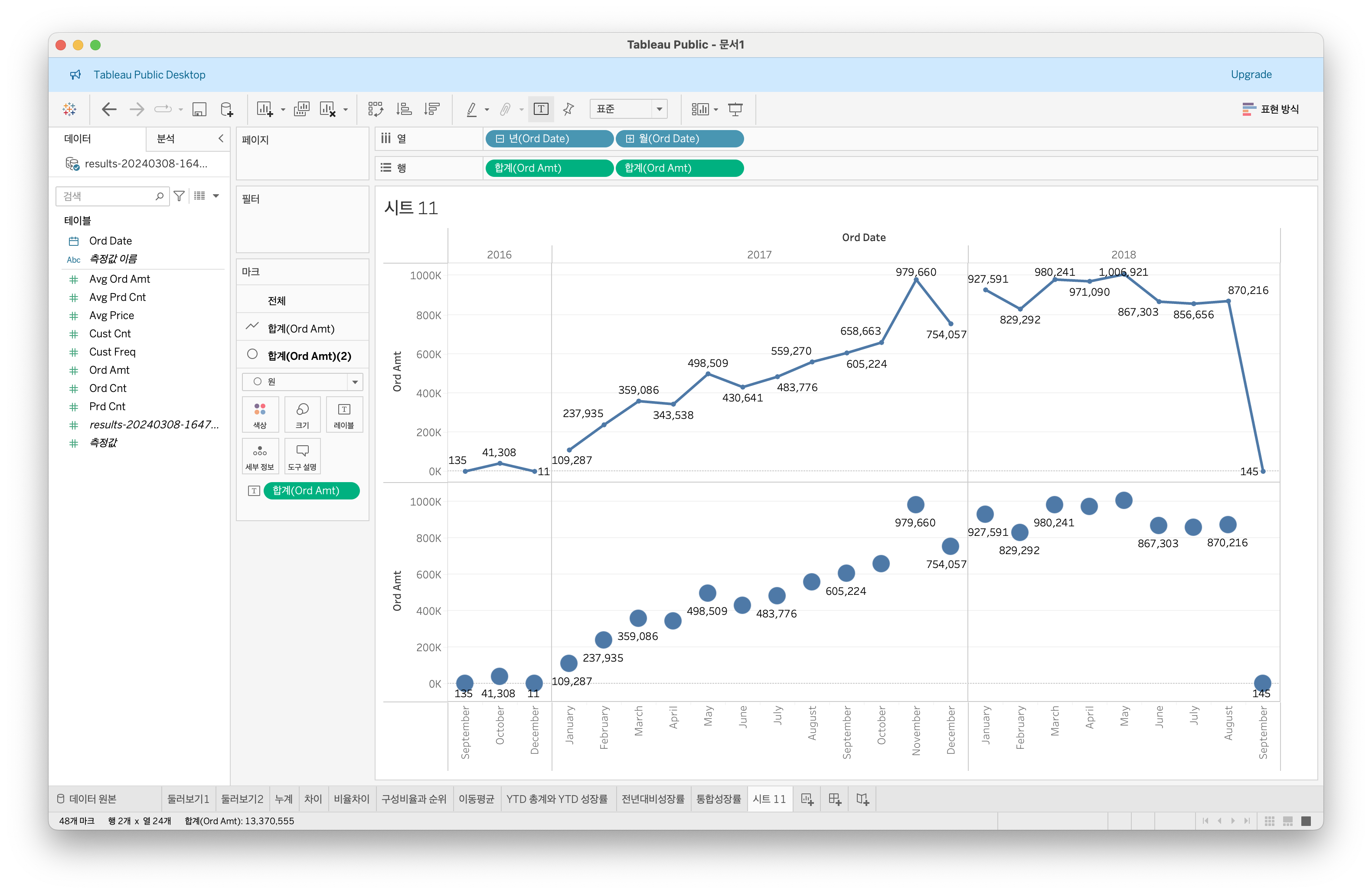Expand the 월(Ord Date) pill

click(630, 139)
